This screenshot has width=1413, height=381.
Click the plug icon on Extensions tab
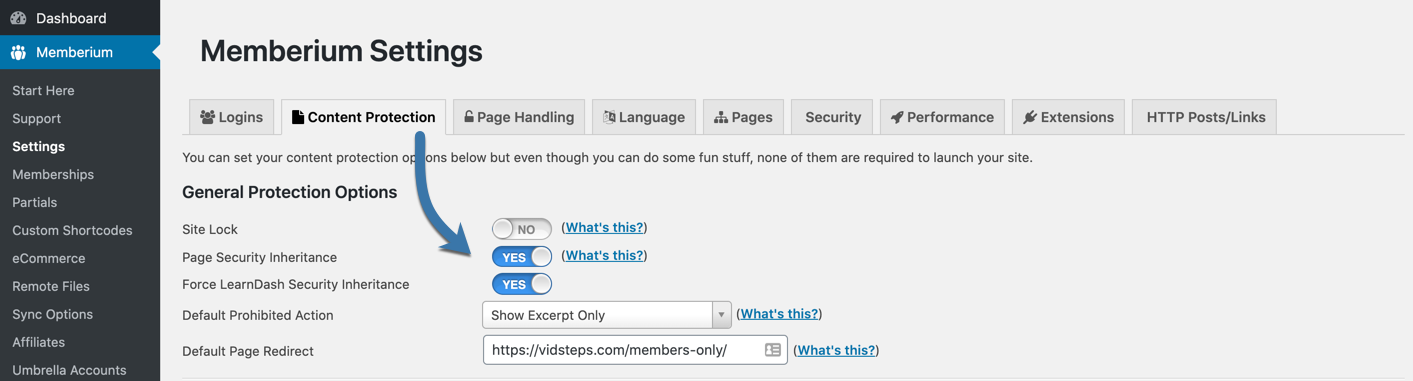point(1029,117)
